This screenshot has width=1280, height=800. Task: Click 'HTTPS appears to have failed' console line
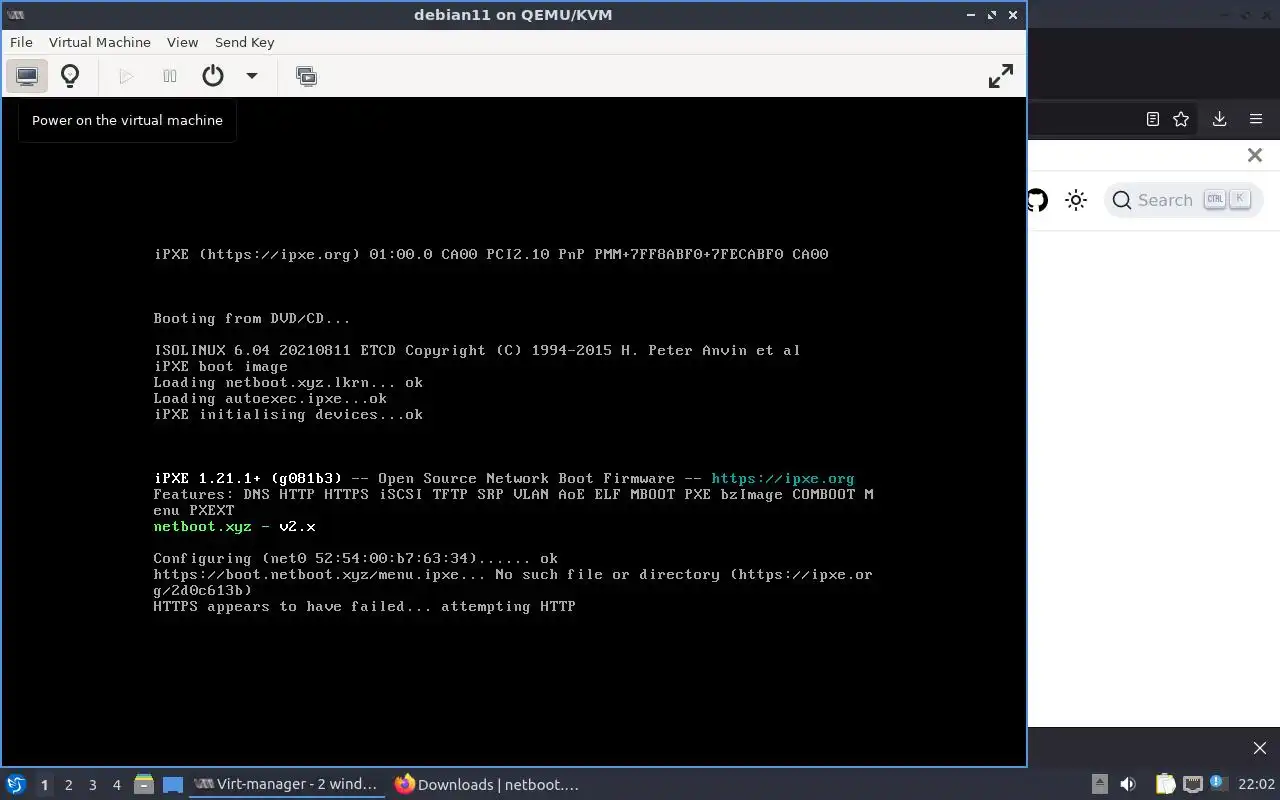click(x=364, y=606)
